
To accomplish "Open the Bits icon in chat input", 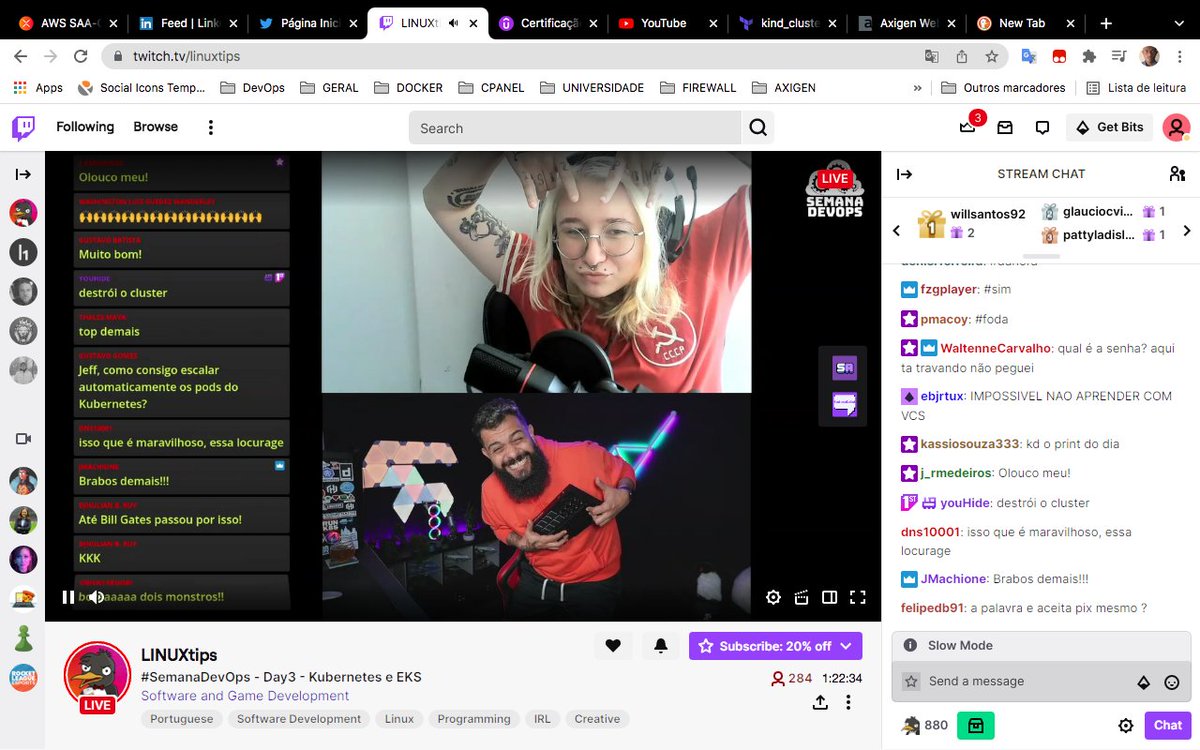I will [1144, 682].
